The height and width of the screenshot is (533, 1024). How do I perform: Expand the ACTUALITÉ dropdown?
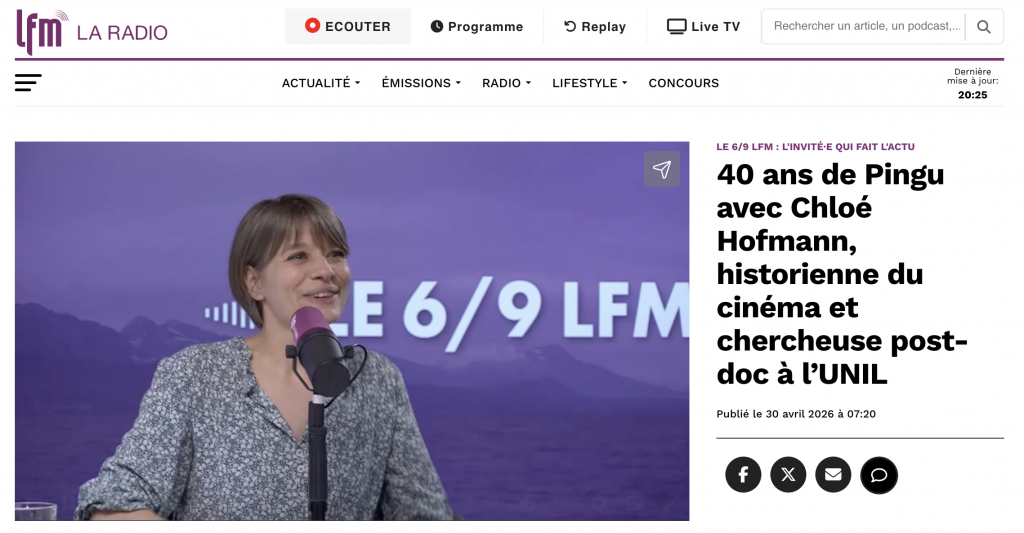pyautogui.click(x=321, y=83)
